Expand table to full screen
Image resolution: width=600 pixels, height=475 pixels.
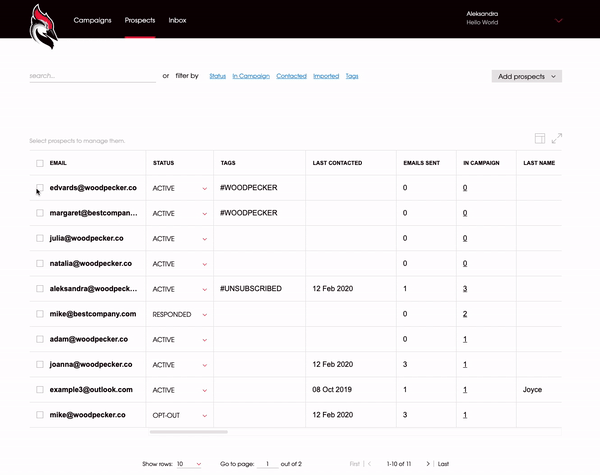[x=557, y=138]
